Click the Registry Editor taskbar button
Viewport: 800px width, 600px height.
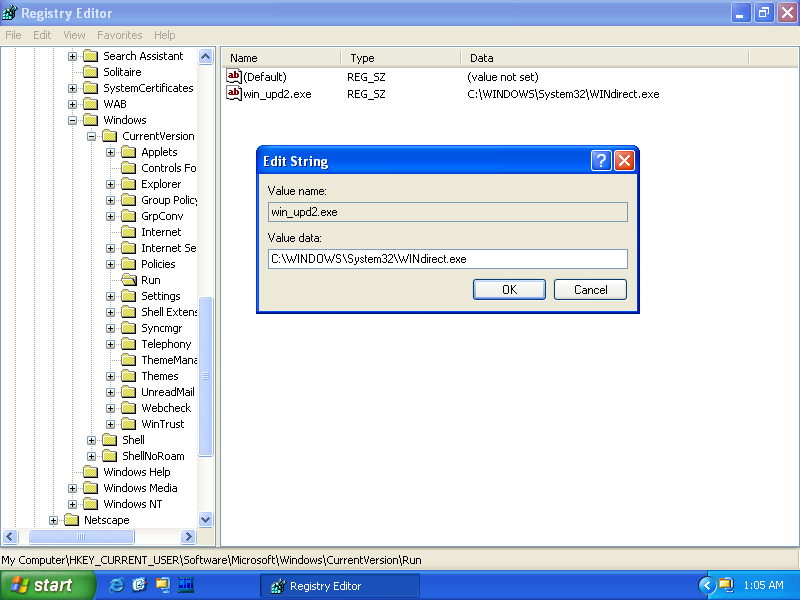pos(340,586)
